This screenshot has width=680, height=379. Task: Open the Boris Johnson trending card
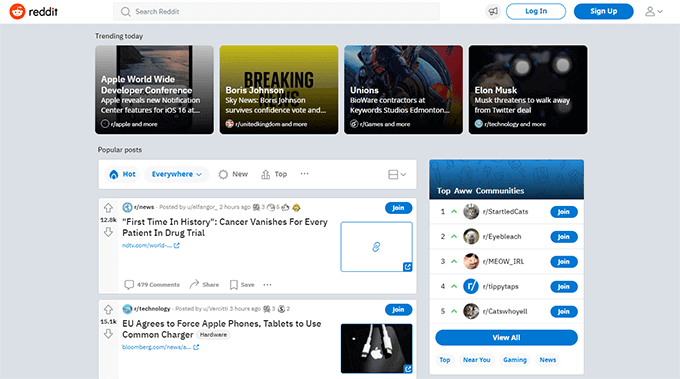tap(279, 90)
